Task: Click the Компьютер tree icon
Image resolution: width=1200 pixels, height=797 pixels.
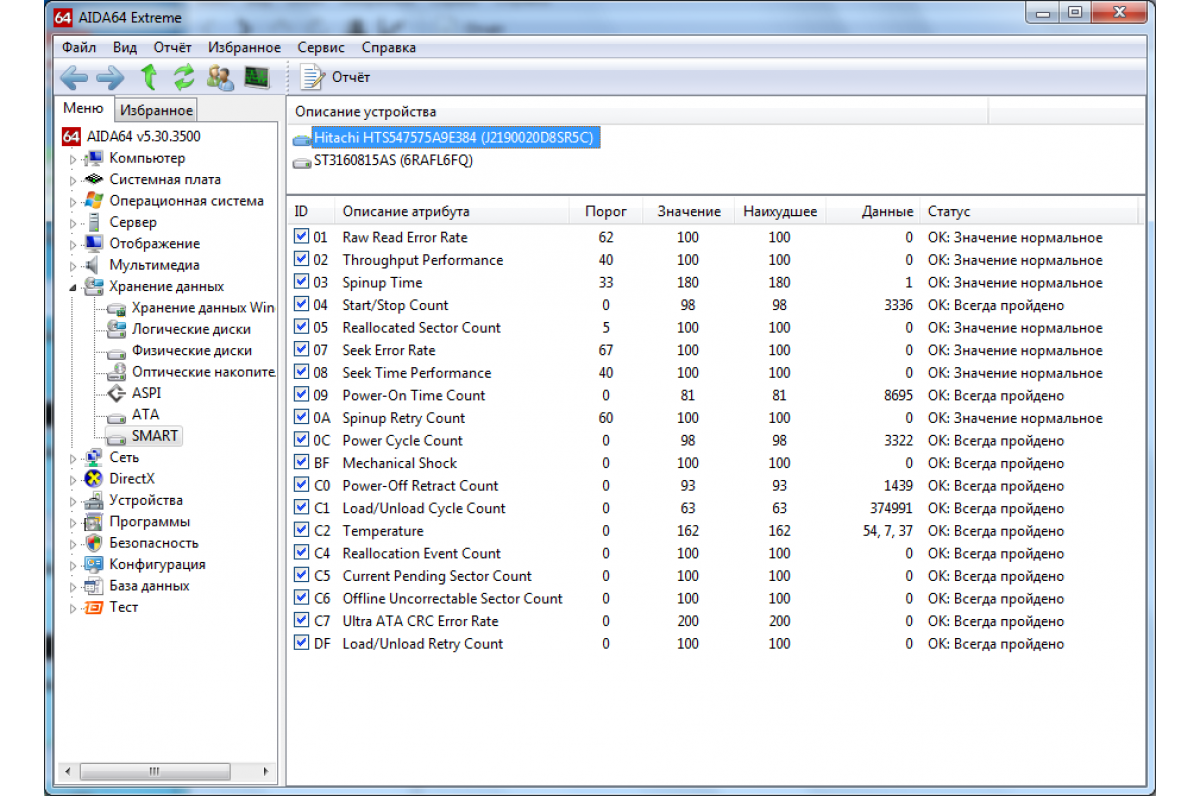Action: (x=94, y=158)
